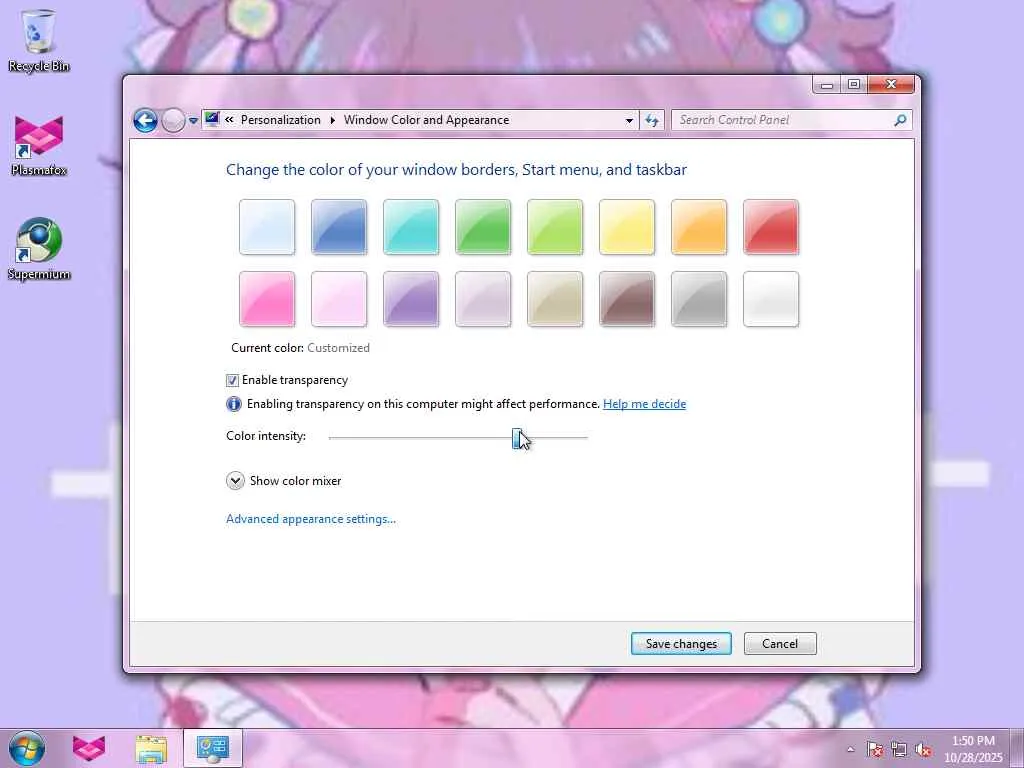The width and height of the screenshot is (1024, 768).
Task: Pick the tan Taupe swatch
Action: [554, 299]
